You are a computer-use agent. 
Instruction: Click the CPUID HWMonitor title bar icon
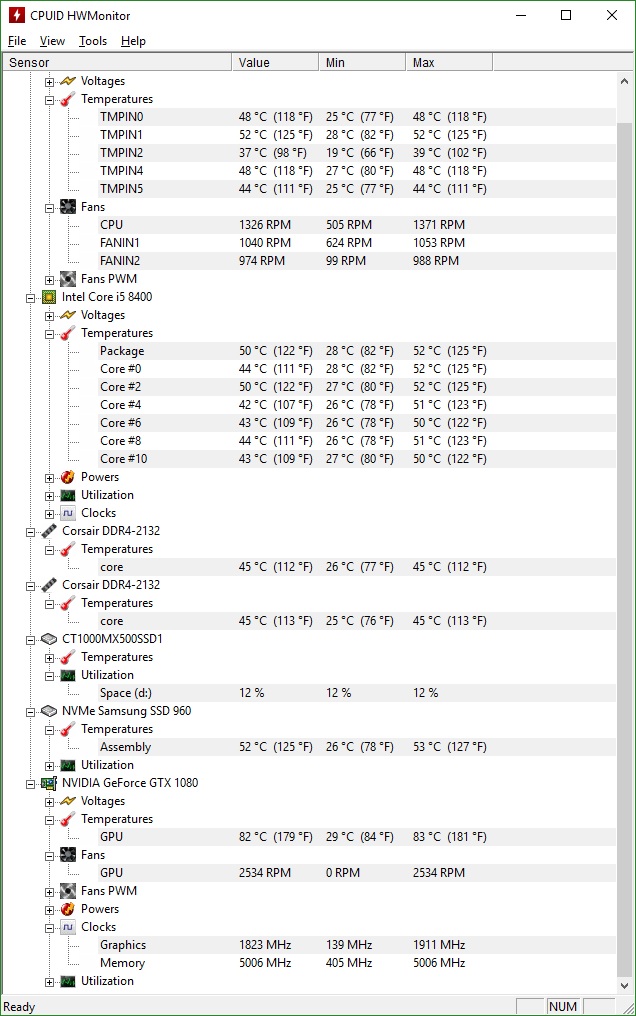[x=16, y=15]
